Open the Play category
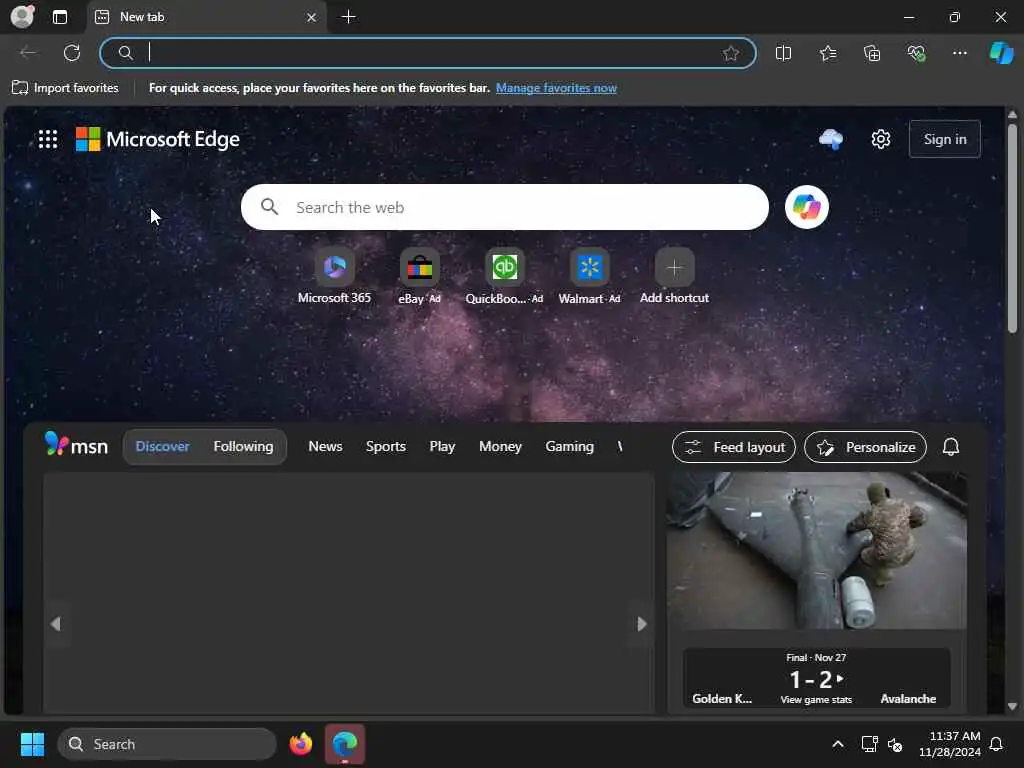This screenshot has width=1024, height=768. coord(442,447)
